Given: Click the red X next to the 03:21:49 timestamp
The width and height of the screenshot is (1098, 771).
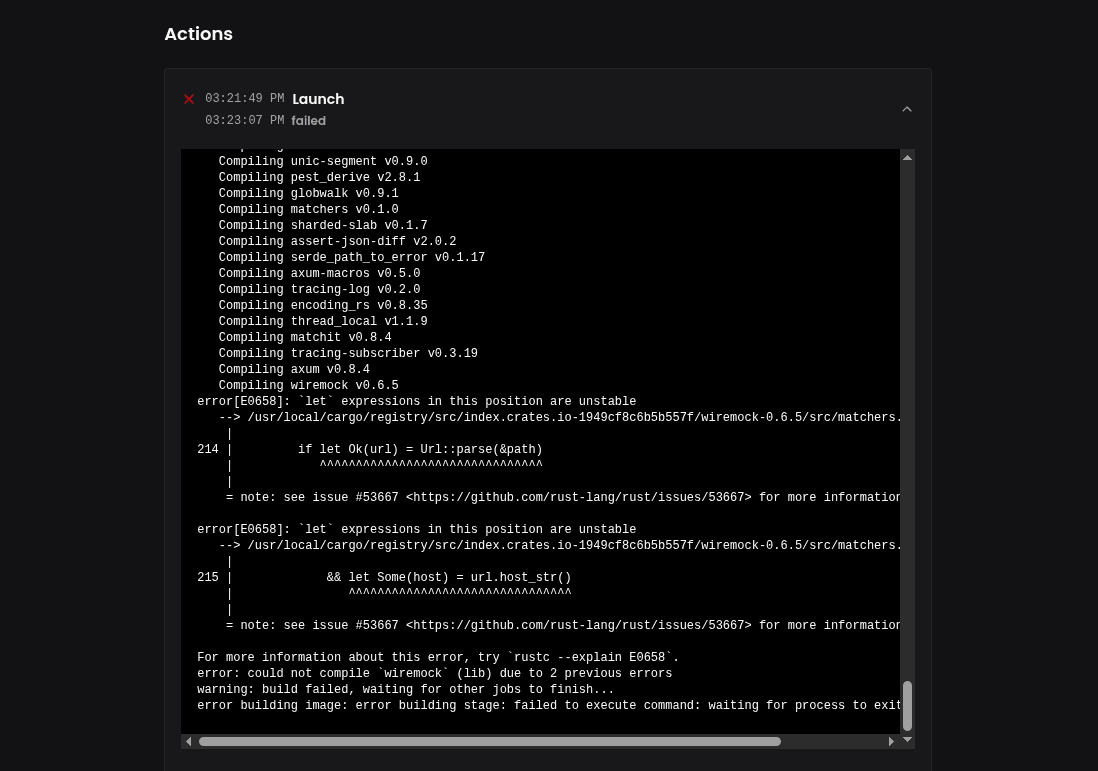Looking at the screenshot, I should pos(189,99).
